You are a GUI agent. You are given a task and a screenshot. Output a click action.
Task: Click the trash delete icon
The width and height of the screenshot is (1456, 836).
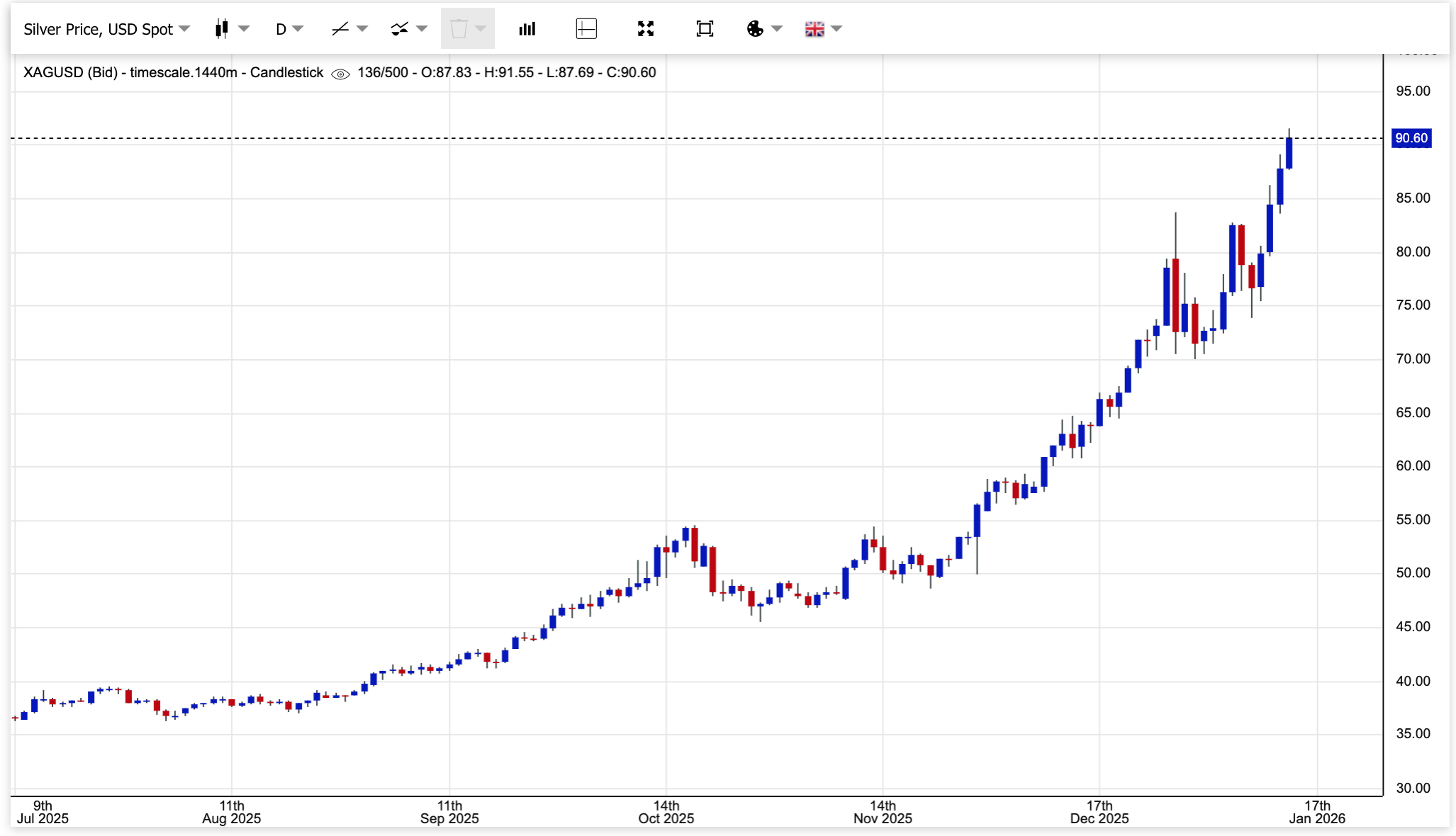click(x=459, y=29)
